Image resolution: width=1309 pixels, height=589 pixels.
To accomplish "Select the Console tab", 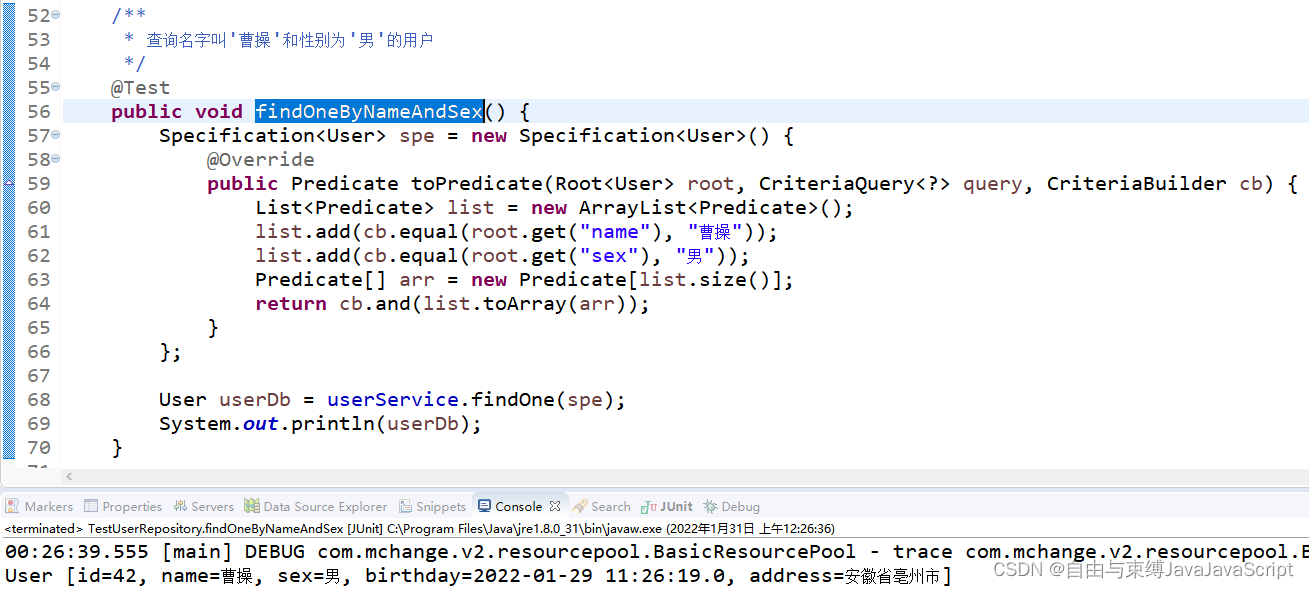I will coord(510,506).
